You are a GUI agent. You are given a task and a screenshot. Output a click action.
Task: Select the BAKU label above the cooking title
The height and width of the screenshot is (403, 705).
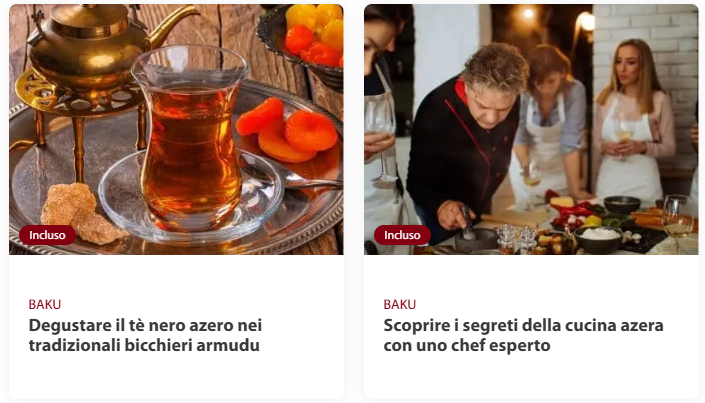pyautogui.click(x=400, y=304)
